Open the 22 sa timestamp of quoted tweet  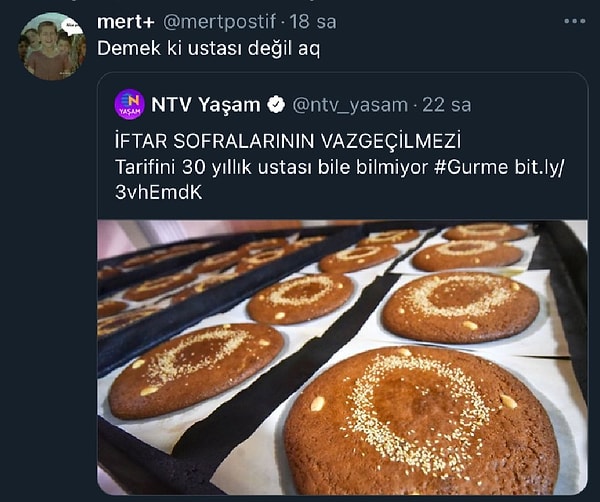tap(447, 105)
